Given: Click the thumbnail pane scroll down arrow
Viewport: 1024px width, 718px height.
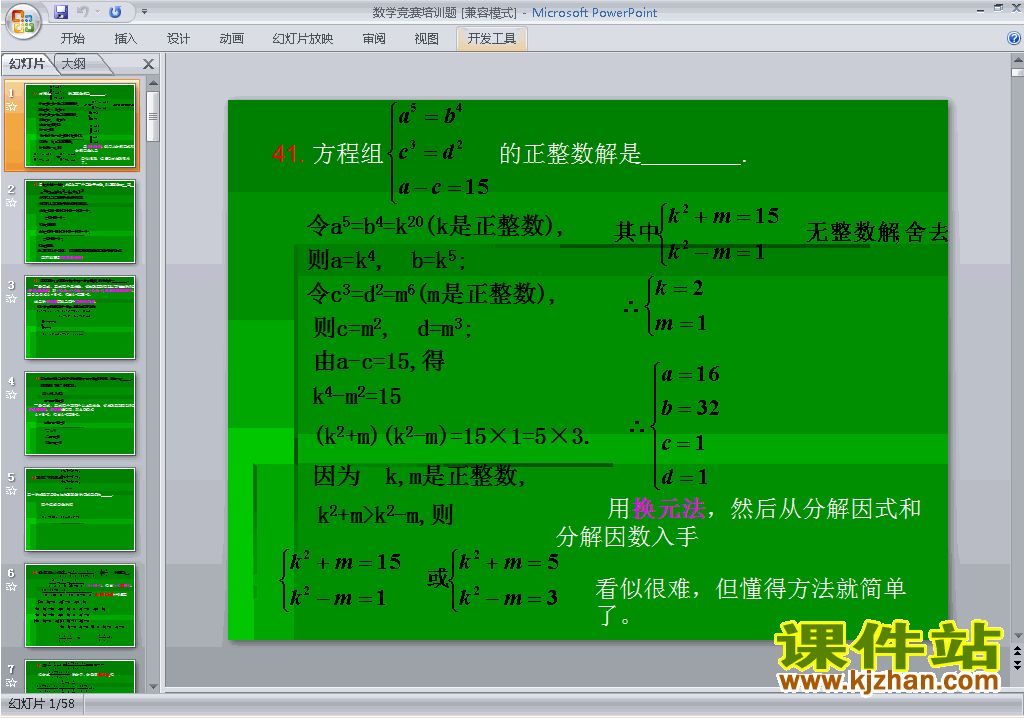Looking at the screenshot, I should pyautogui.click(x=153, y=687).
